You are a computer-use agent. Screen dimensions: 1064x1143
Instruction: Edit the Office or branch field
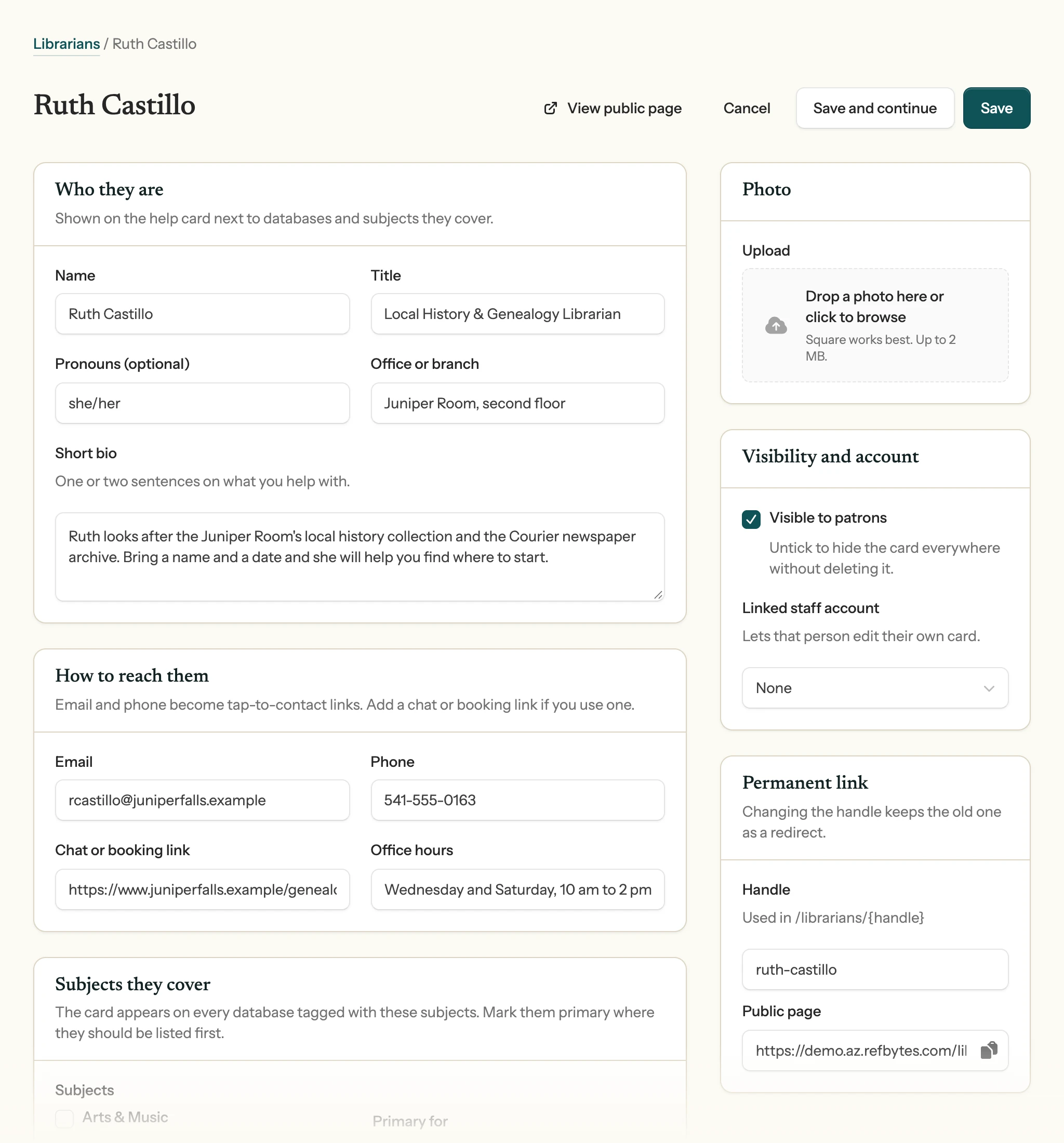[517, 403]
